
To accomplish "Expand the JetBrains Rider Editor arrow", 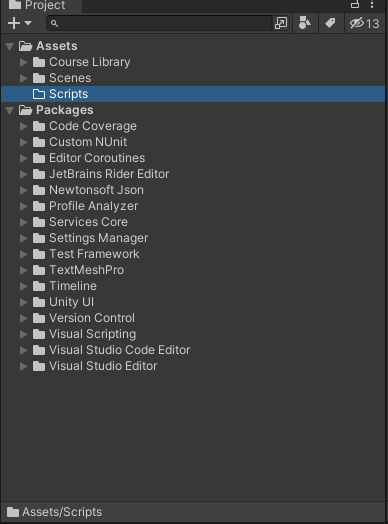I will click(23, 174).
